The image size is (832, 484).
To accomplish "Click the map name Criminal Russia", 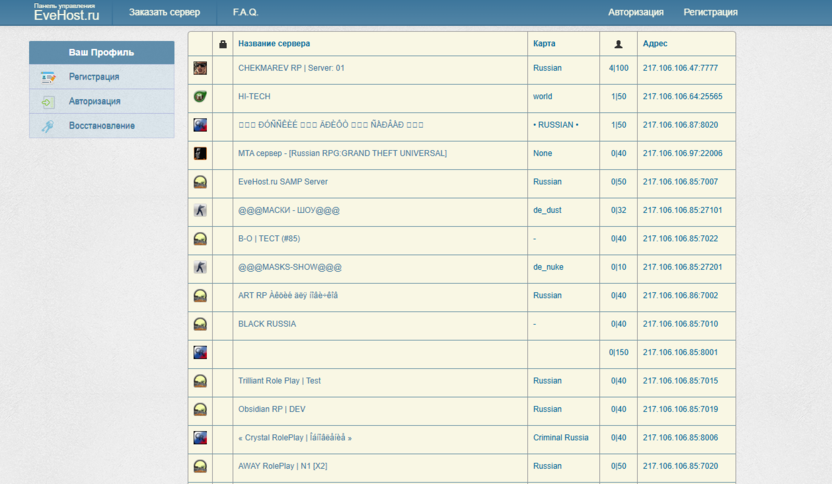I will click(x=561, y=438).
